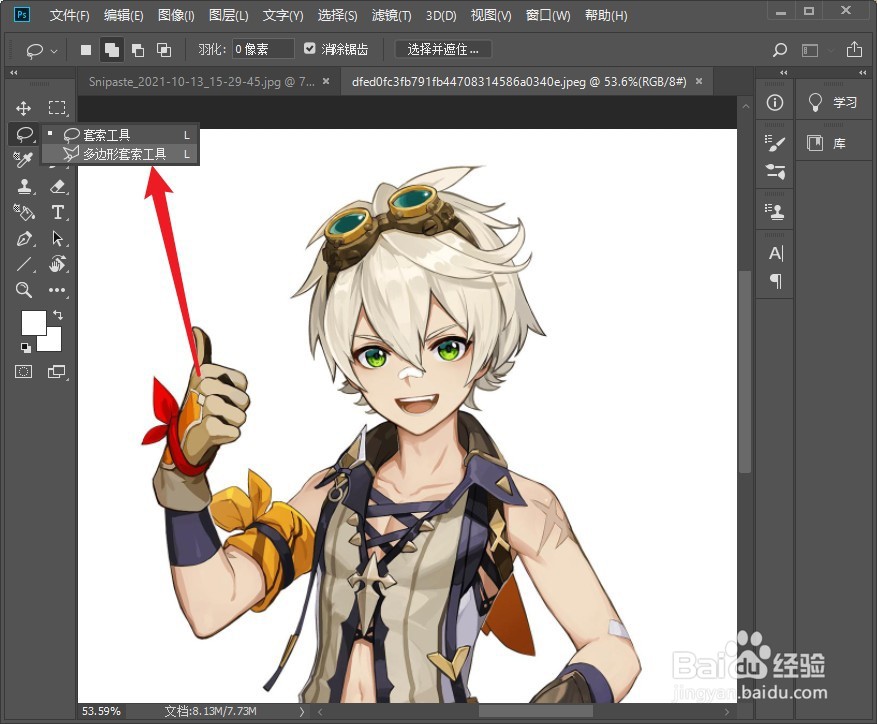Toggle Quick Mask mode
877x724 pixels.
[23, 372]
